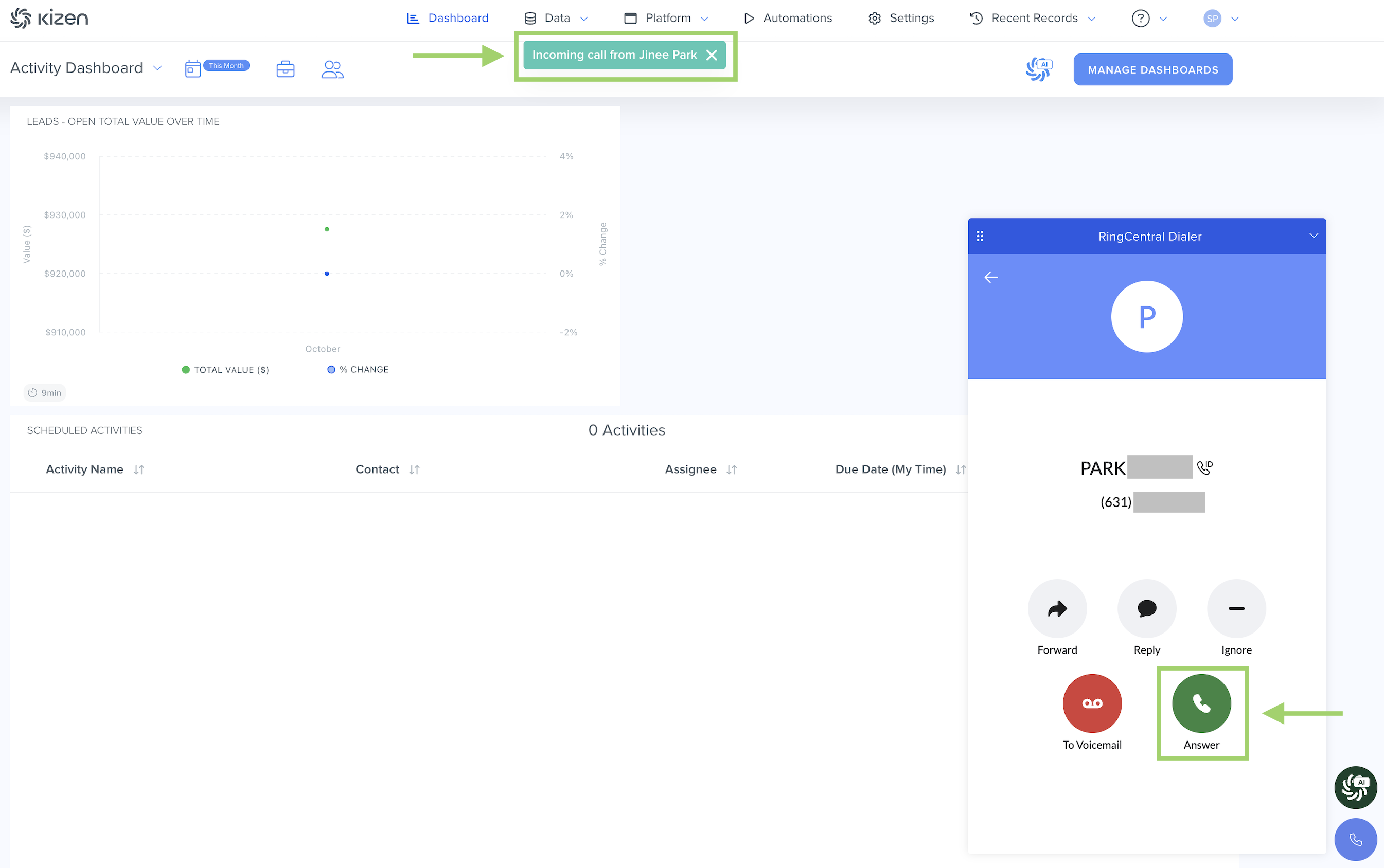Reply to caller with message
1384x868 pixels.
coord(1146,608)
